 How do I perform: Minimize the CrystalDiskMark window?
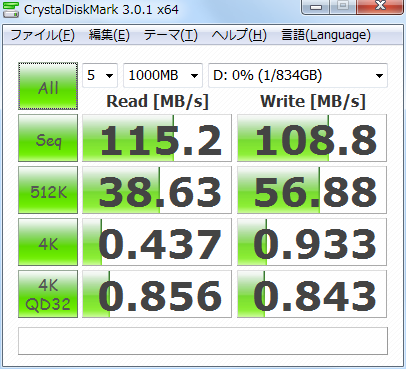point(315,7)
